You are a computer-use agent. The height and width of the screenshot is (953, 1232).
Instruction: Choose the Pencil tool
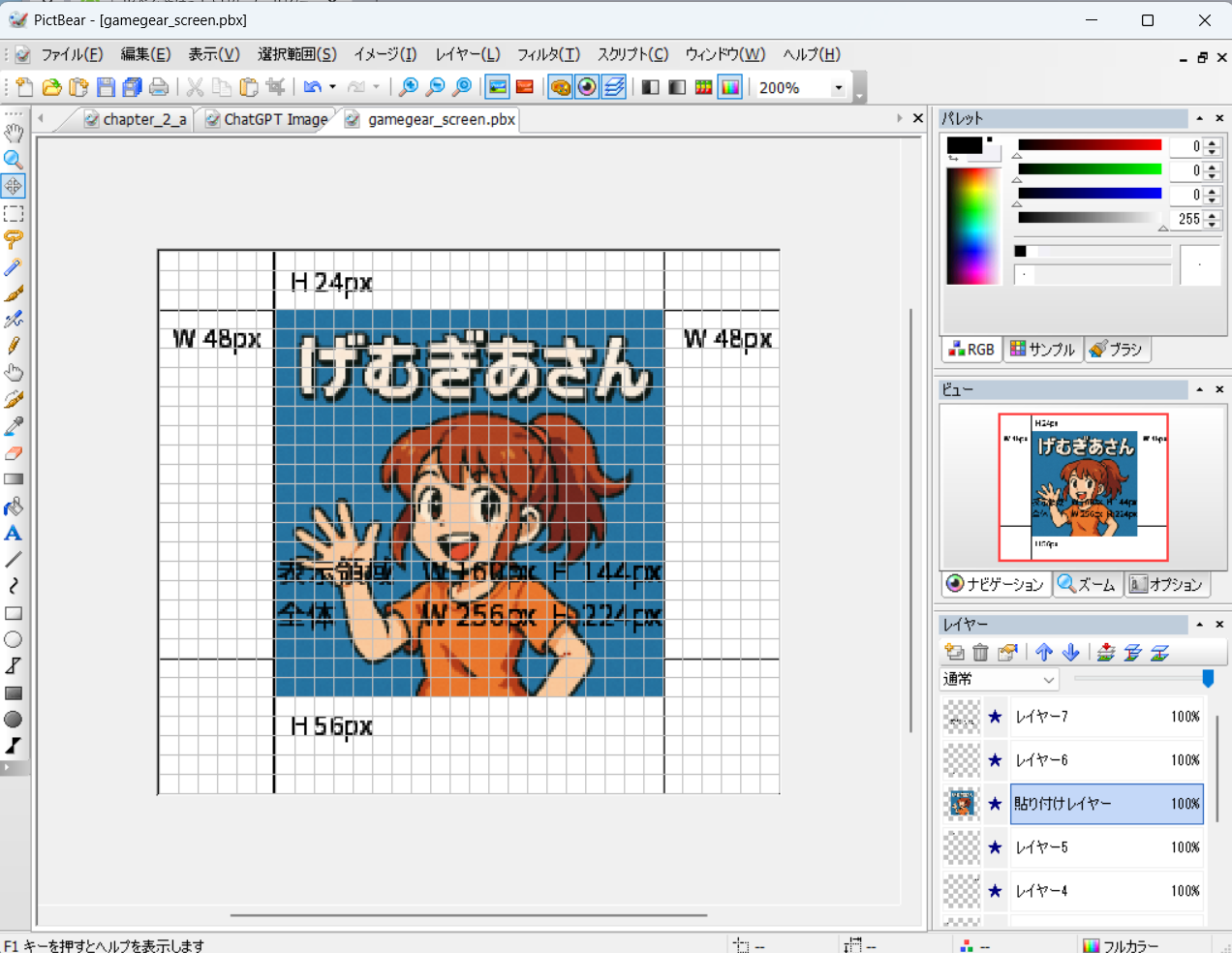pyautogui.click(x=14, y=346)
